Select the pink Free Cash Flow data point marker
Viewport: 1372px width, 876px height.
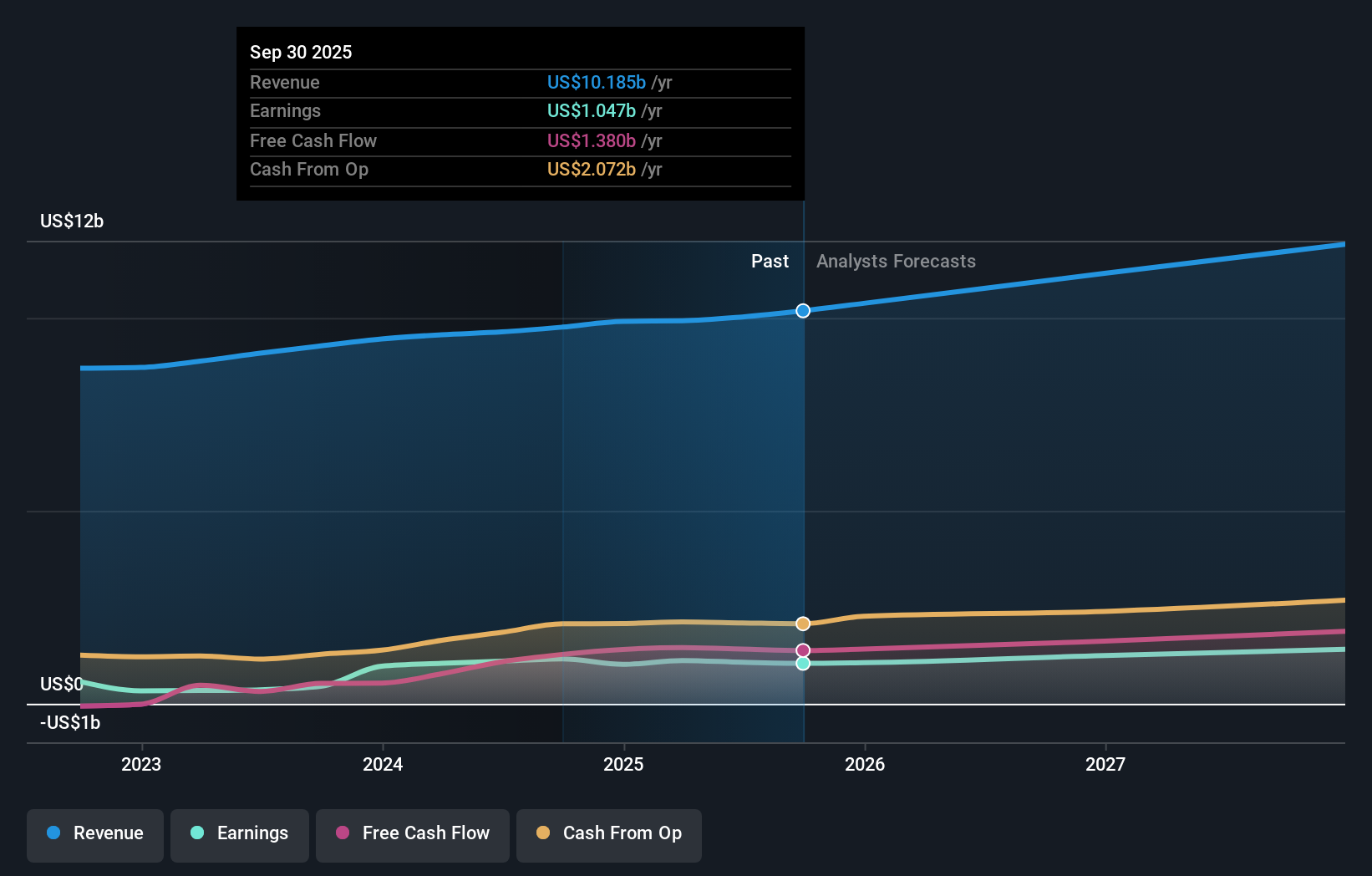click(x=803, y=649)
